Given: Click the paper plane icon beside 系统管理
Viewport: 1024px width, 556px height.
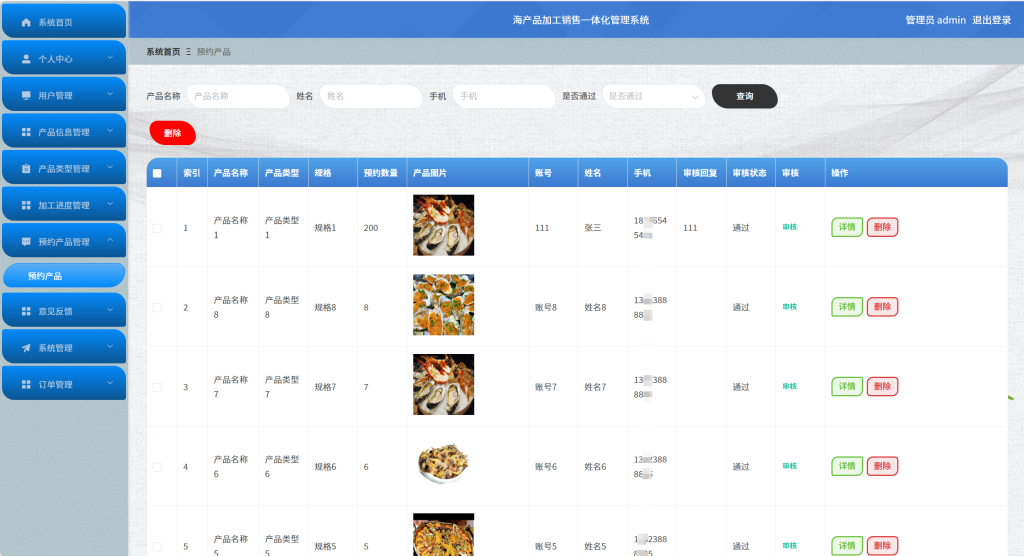Looking at the screenshot, I should pyautogui.click(x=26, y=348).
